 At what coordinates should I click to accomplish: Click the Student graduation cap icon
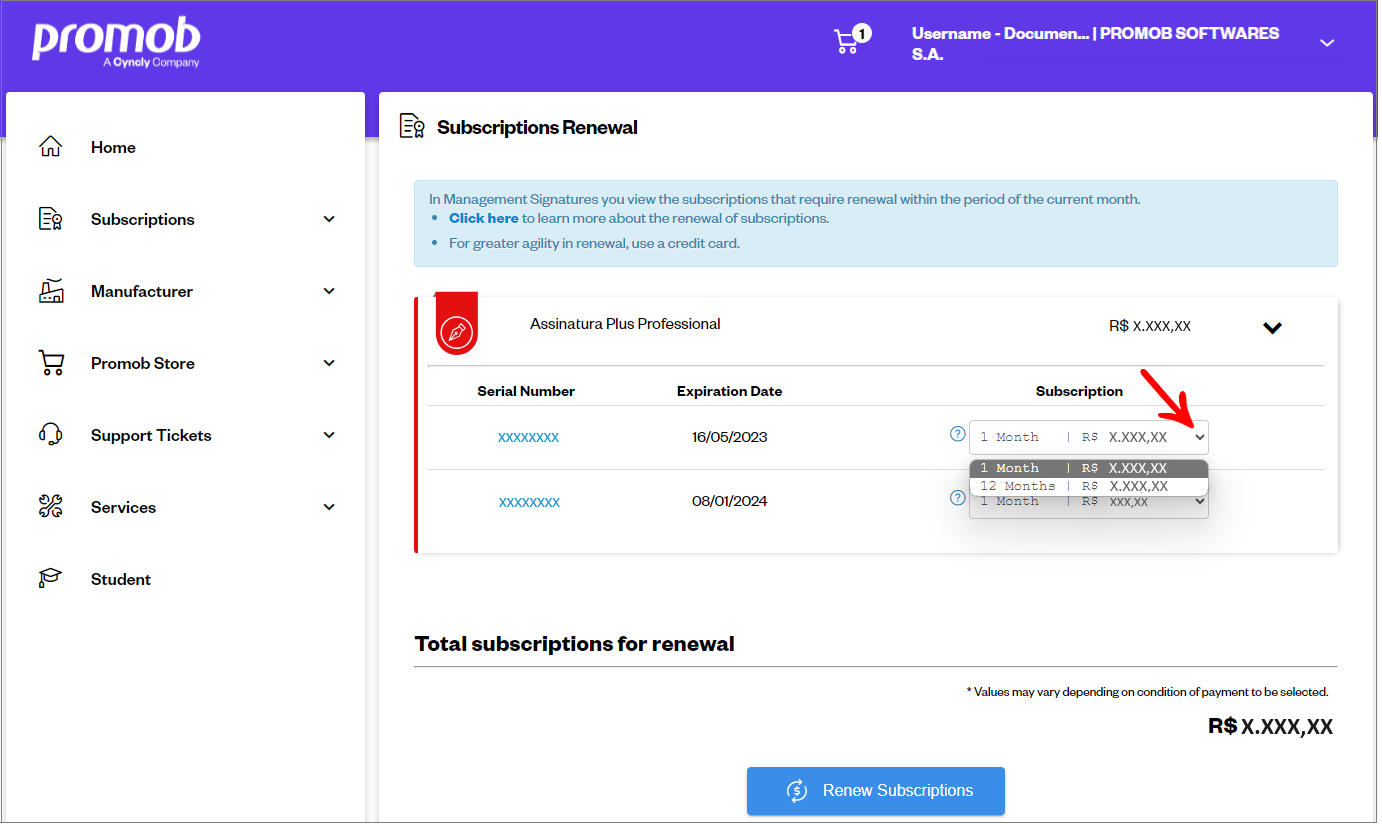point(51,579)
